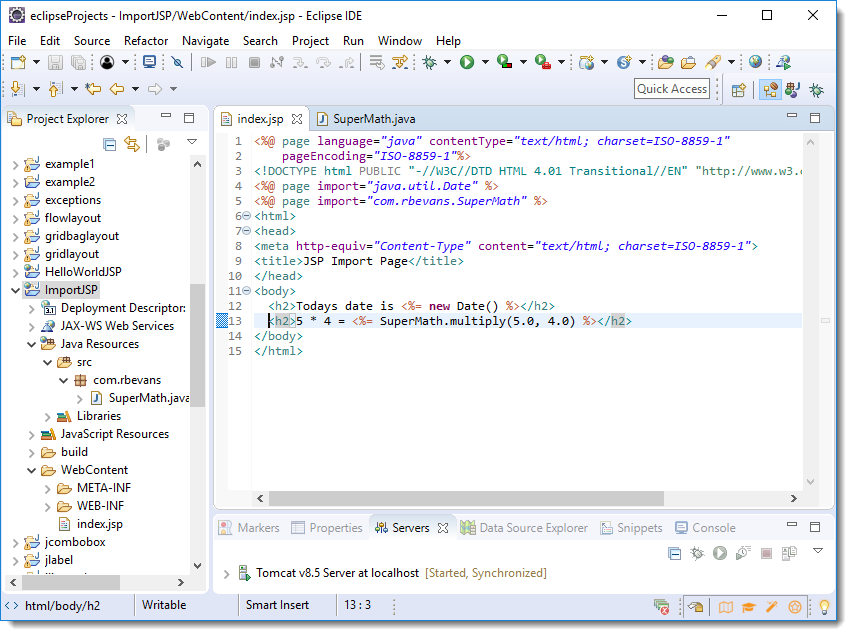
Task: Click the New wizard toolbar icon
Action: click(x=18, y=63)
